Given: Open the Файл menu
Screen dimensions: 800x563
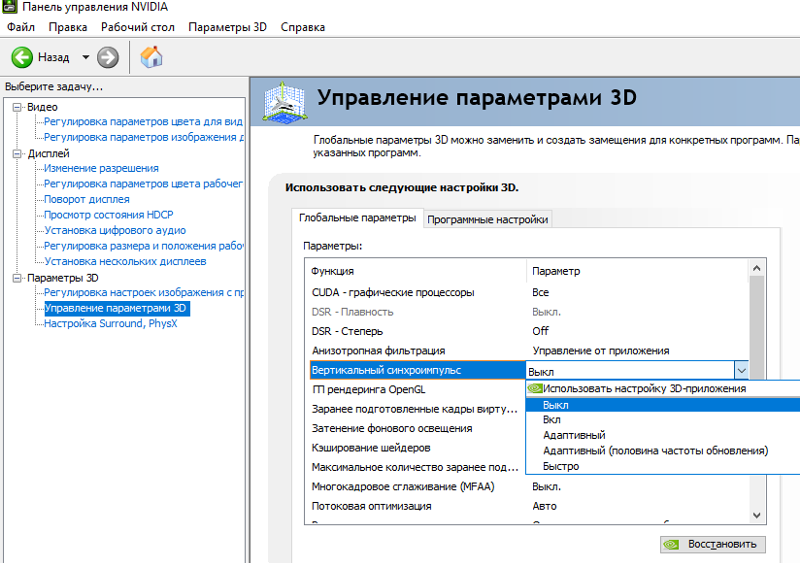Looking at the screenshot, I should coord(21,27).
